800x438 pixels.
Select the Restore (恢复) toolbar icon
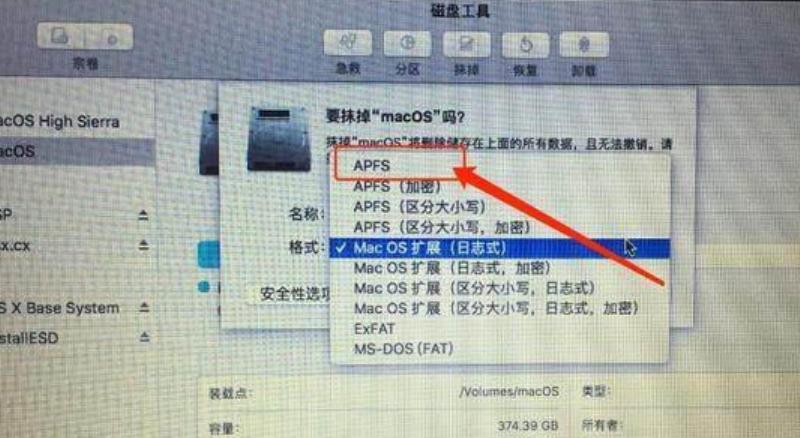tap(526, 45)
